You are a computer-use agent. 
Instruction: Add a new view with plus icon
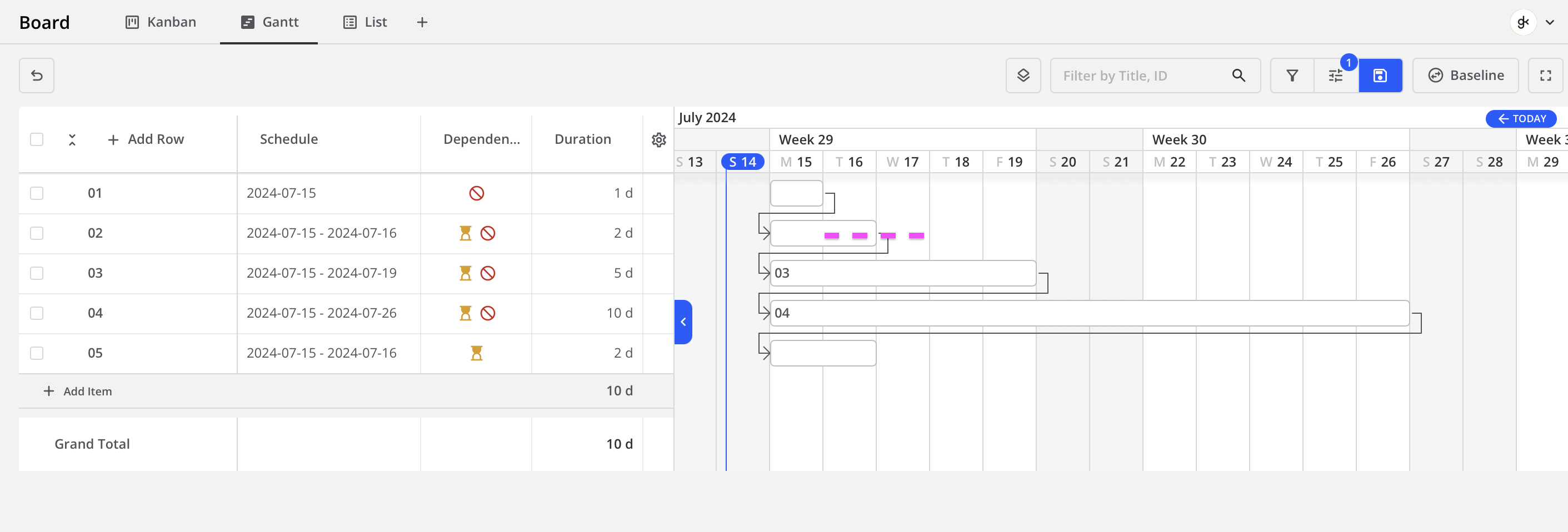[422, 23]
